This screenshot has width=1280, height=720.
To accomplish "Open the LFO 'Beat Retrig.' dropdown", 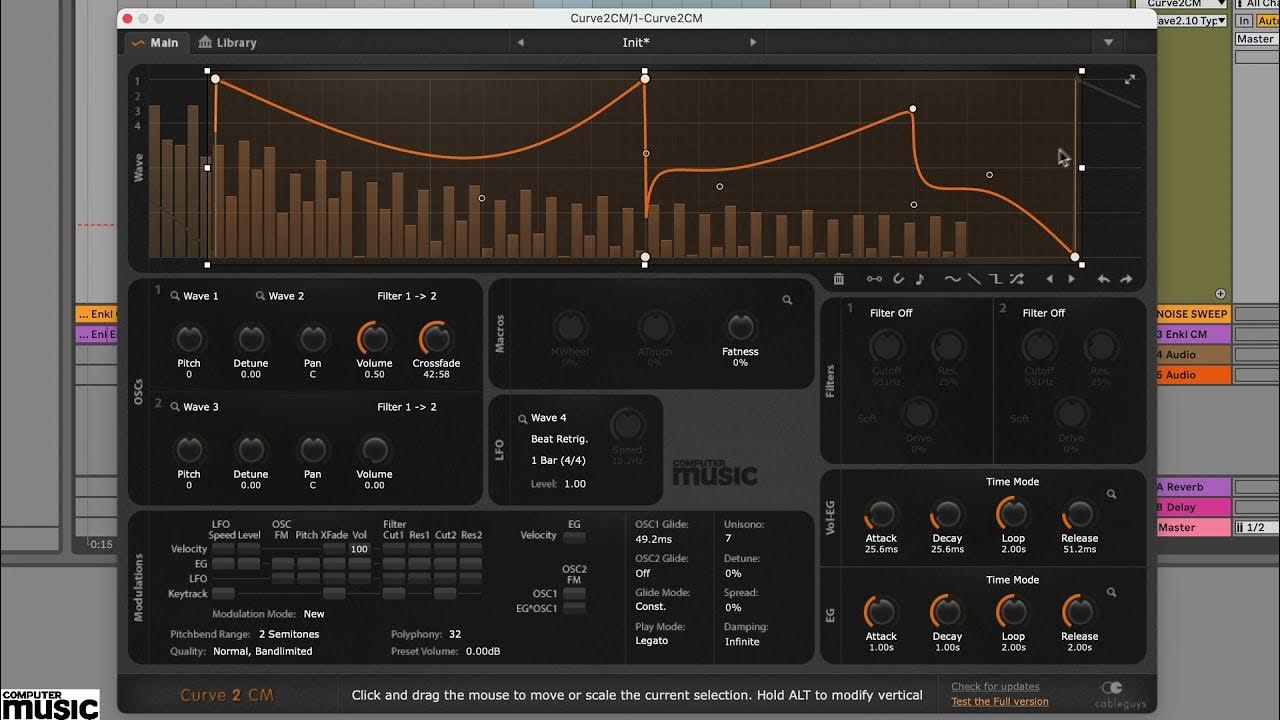I will (559, 439).
